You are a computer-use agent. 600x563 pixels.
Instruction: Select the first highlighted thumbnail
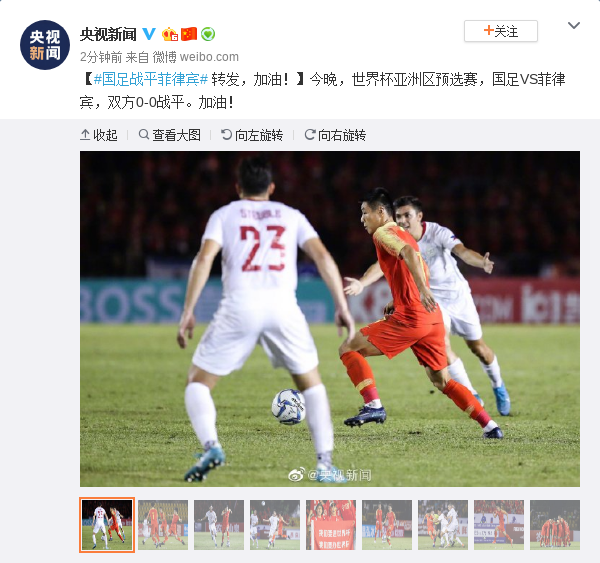coord(107,525)
